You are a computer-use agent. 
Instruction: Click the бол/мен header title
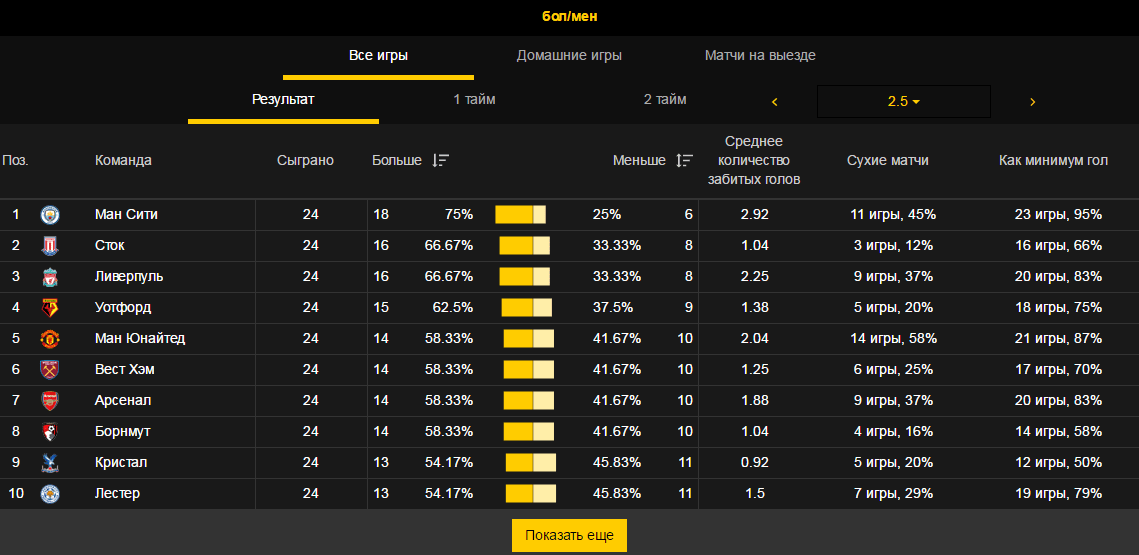coord(570,16)
